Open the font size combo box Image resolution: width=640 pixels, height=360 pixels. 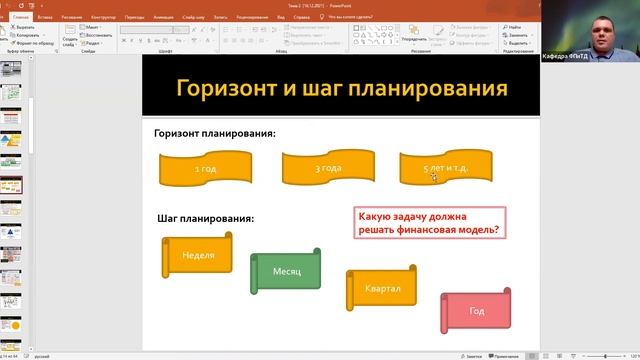pyautogui.click(x=181, y=30)
